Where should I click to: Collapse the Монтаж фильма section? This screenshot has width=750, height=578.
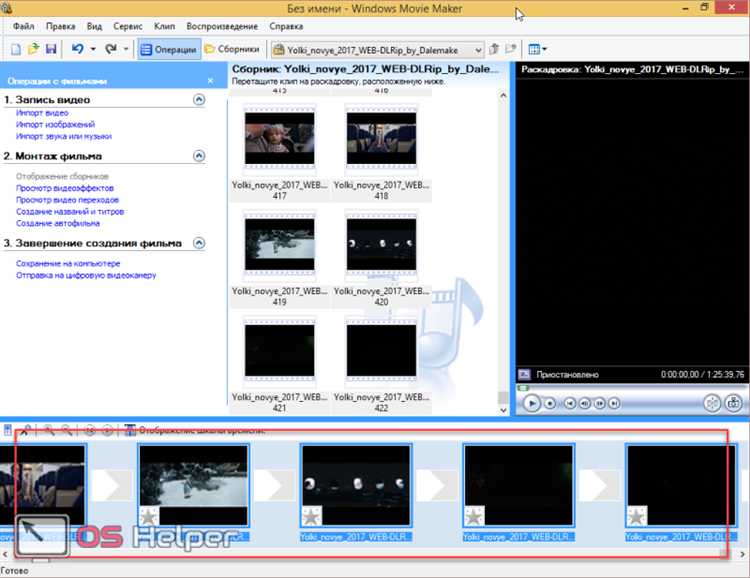coord(199,156)
